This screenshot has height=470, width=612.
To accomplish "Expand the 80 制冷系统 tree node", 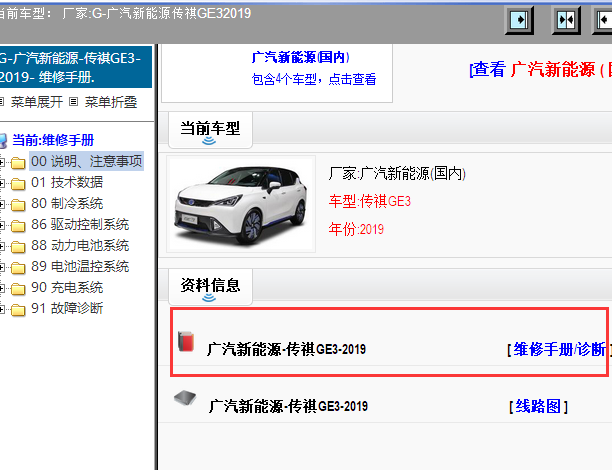I will [2, 204].
